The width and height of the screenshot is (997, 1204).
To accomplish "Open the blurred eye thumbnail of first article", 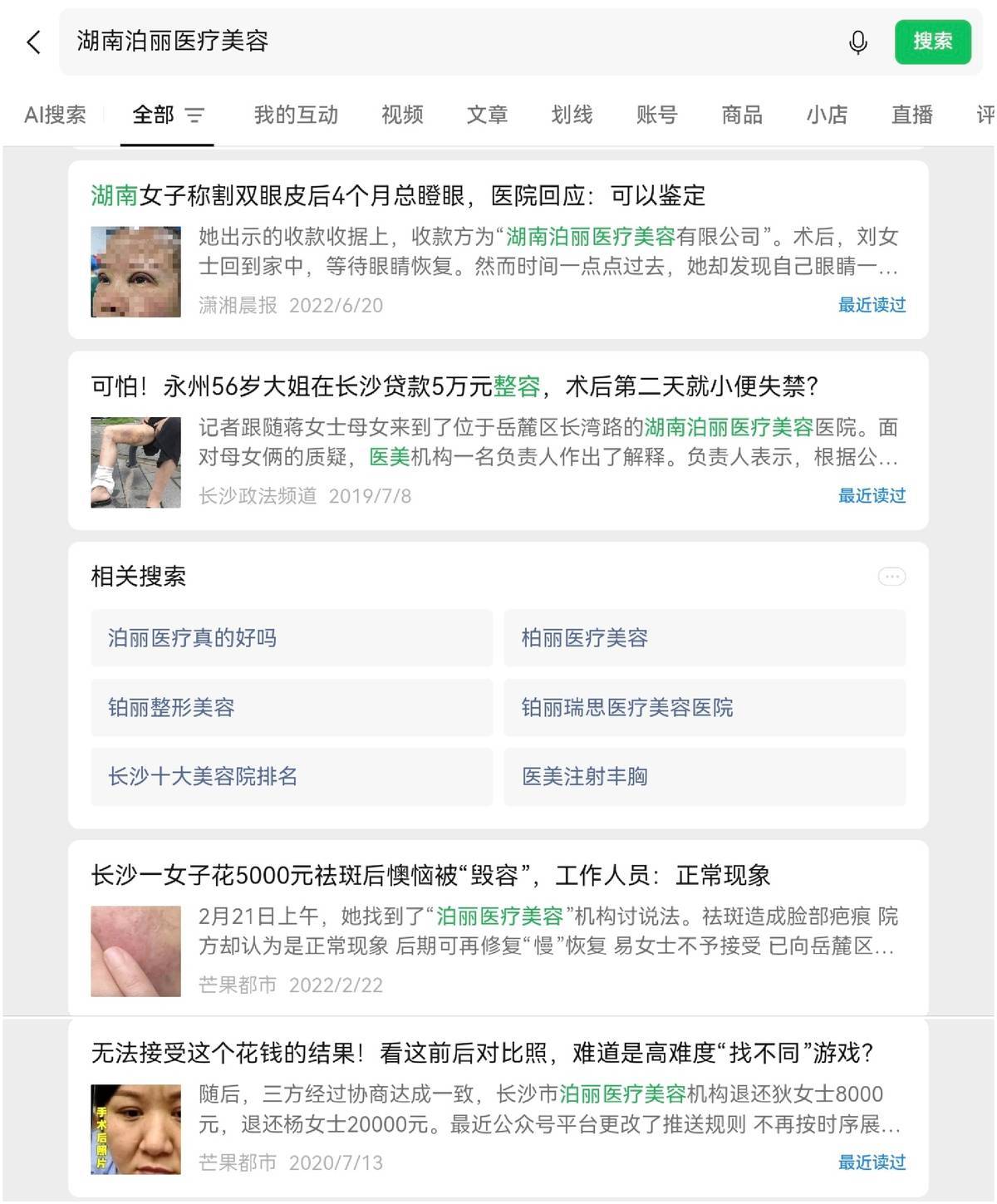I will coord(135,272).
